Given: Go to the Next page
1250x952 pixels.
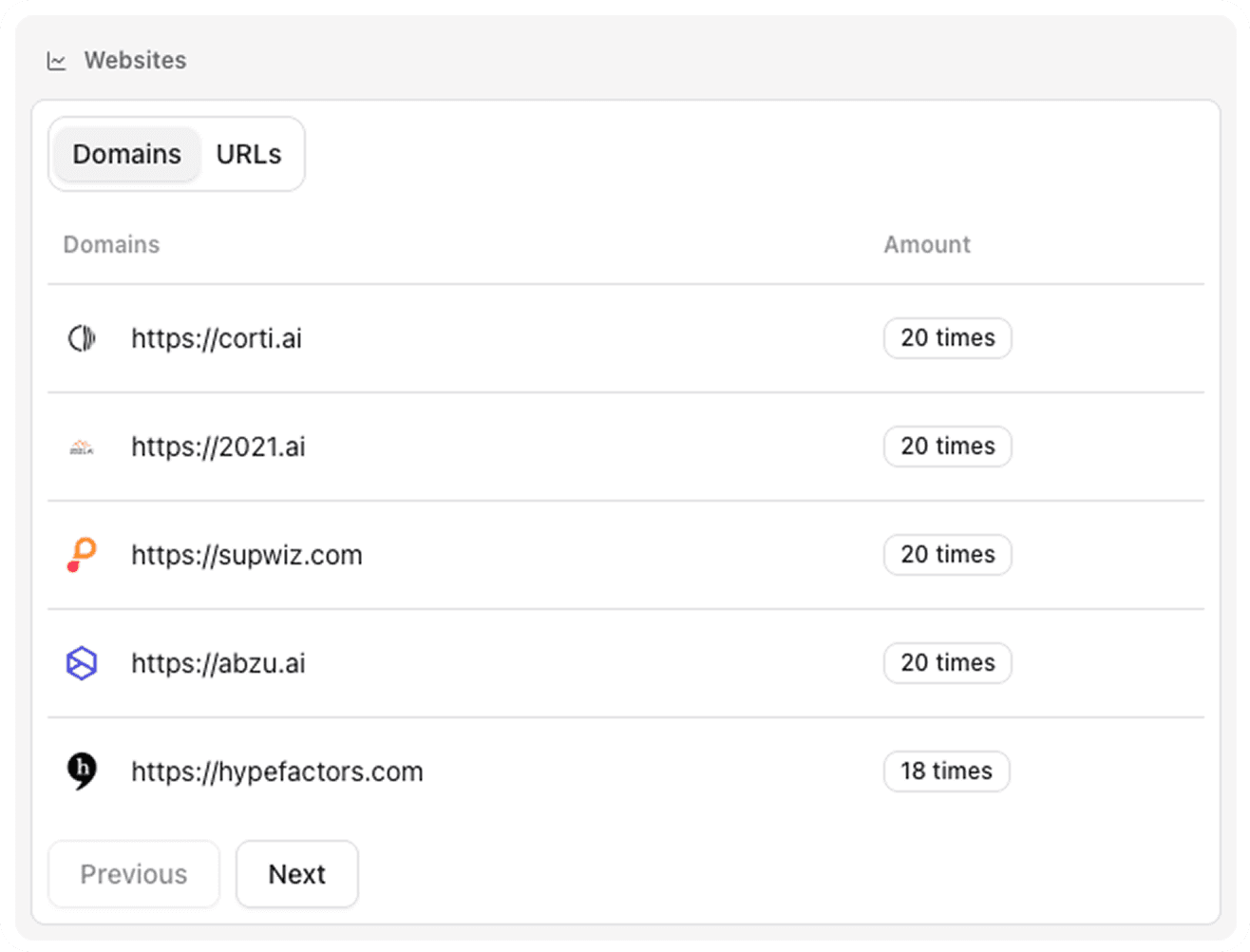Looking at the screenshot, I should 296,874.
